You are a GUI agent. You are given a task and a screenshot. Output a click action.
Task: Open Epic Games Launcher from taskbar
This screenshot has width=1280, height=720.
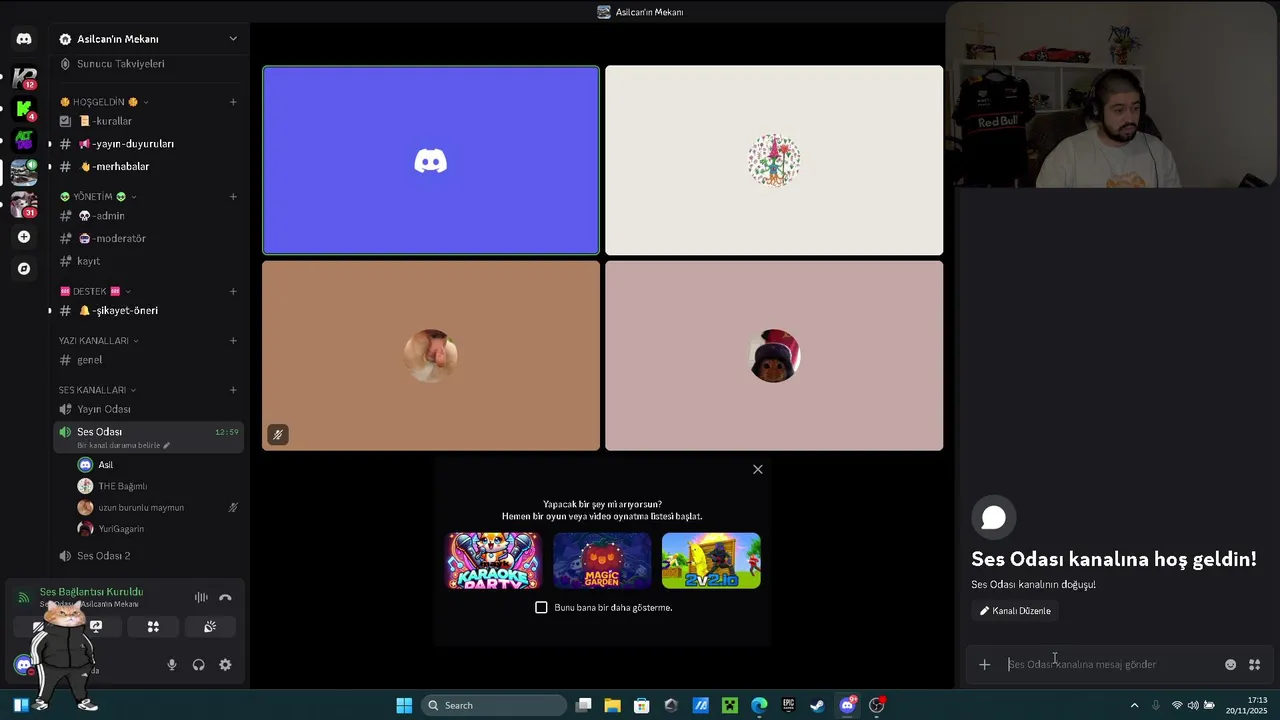point(788,706)
